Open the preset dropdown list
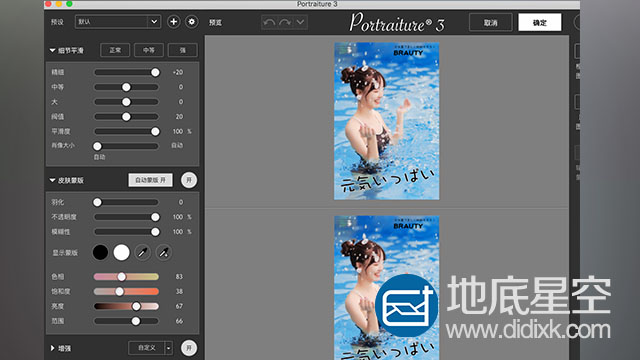 click(x=118, y=22)
